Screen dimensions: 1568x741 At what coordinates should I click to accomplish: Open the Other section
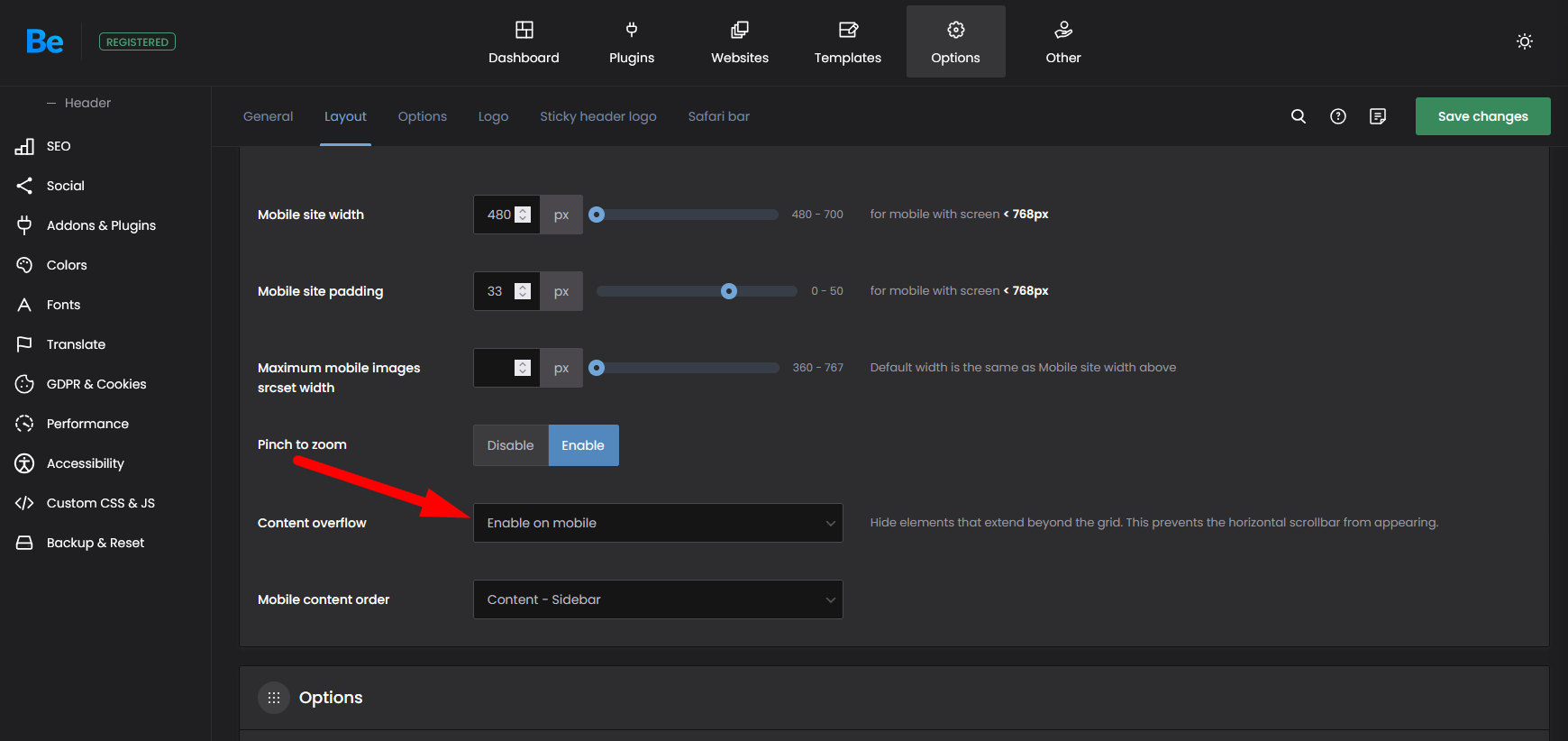[1063, 41]
